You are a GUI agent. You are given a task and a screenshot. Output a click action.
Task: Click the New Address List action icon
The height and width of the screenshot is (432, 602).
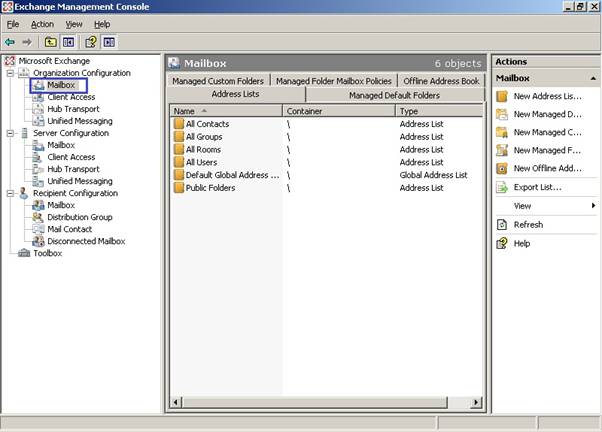point(502,96)
